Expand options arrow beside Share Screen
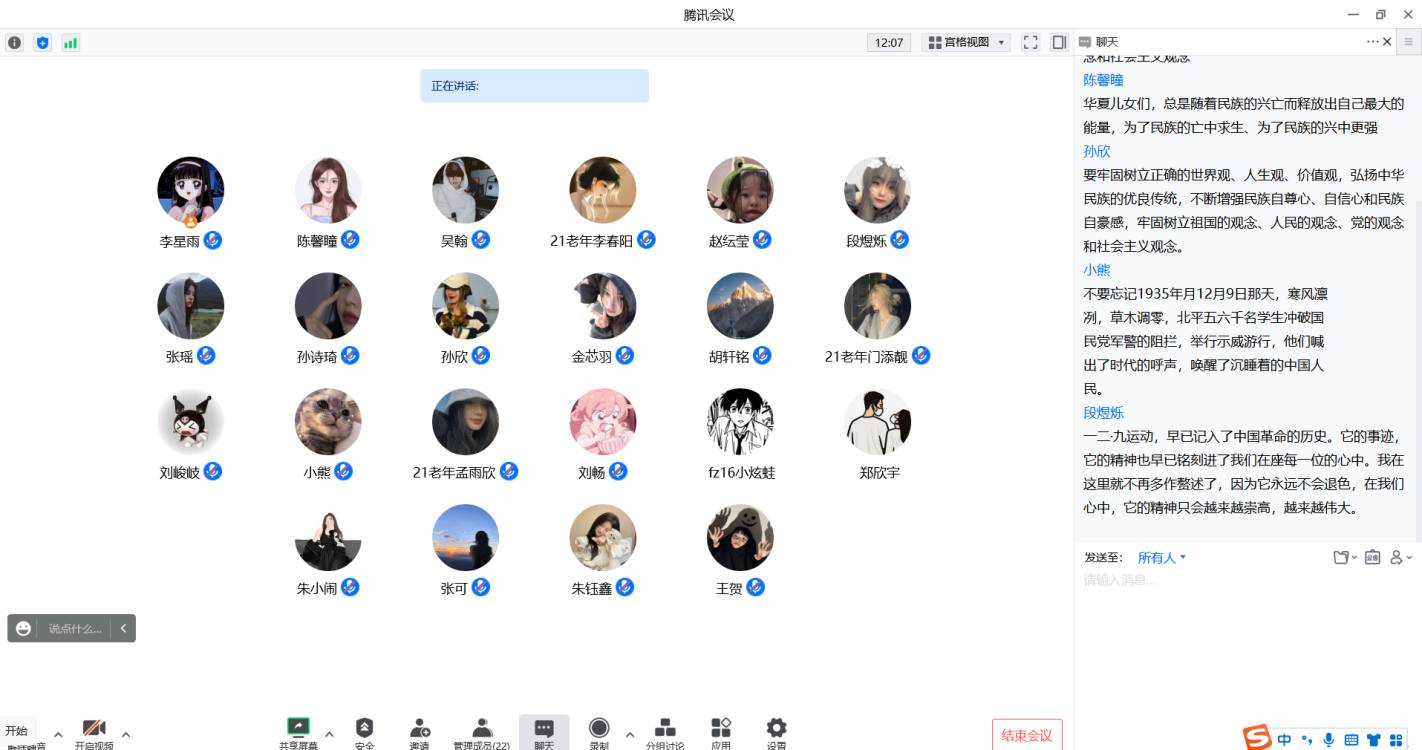The width and height of the screenshot is (1422, 750). point(329,735)
